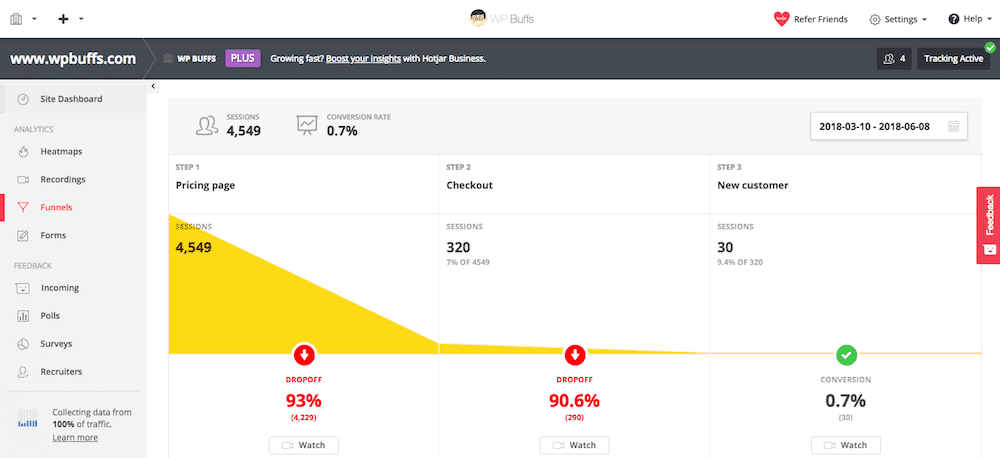This screenshot has height=458, width=1000.
Task: Go to Site Dashboard
Action: tap(73, 100)
